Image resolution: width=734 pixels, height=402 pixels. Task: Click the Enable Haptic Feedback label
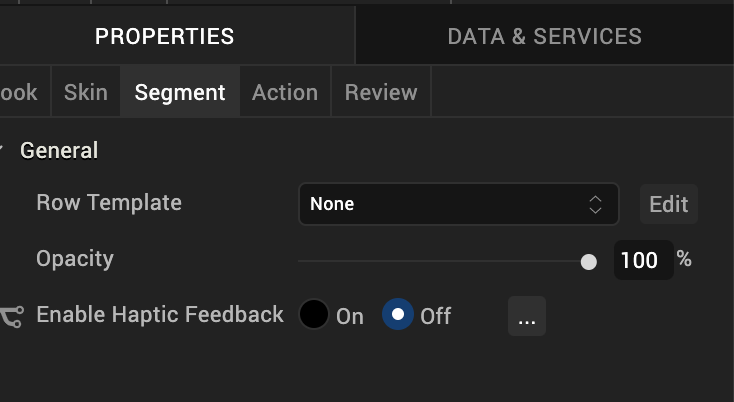click(160, 315)
